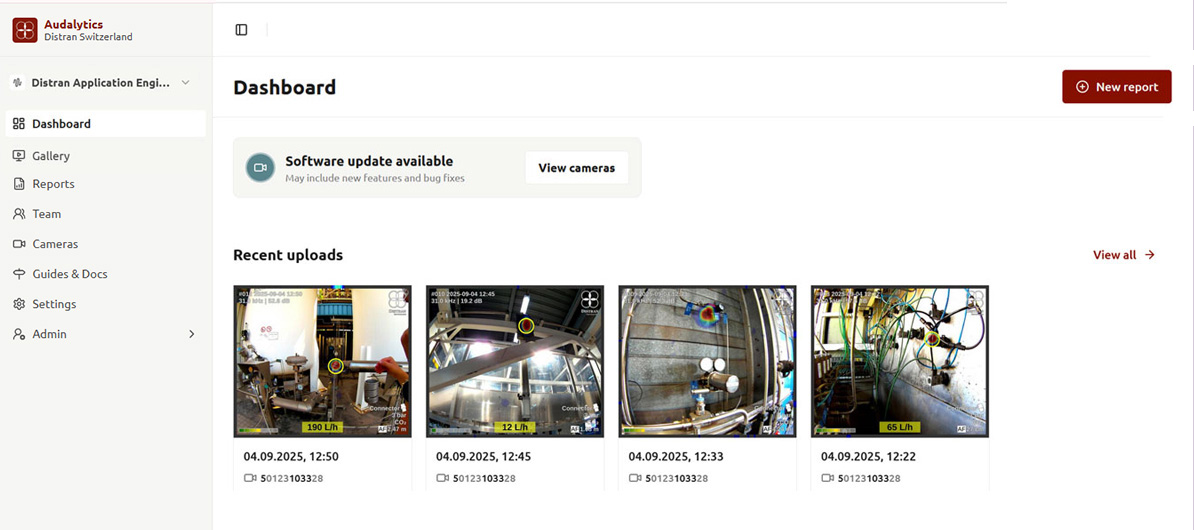Click the Cameras icon in sidebar
This screenshot has height=530, width=1194.
(x=19, y=244)
